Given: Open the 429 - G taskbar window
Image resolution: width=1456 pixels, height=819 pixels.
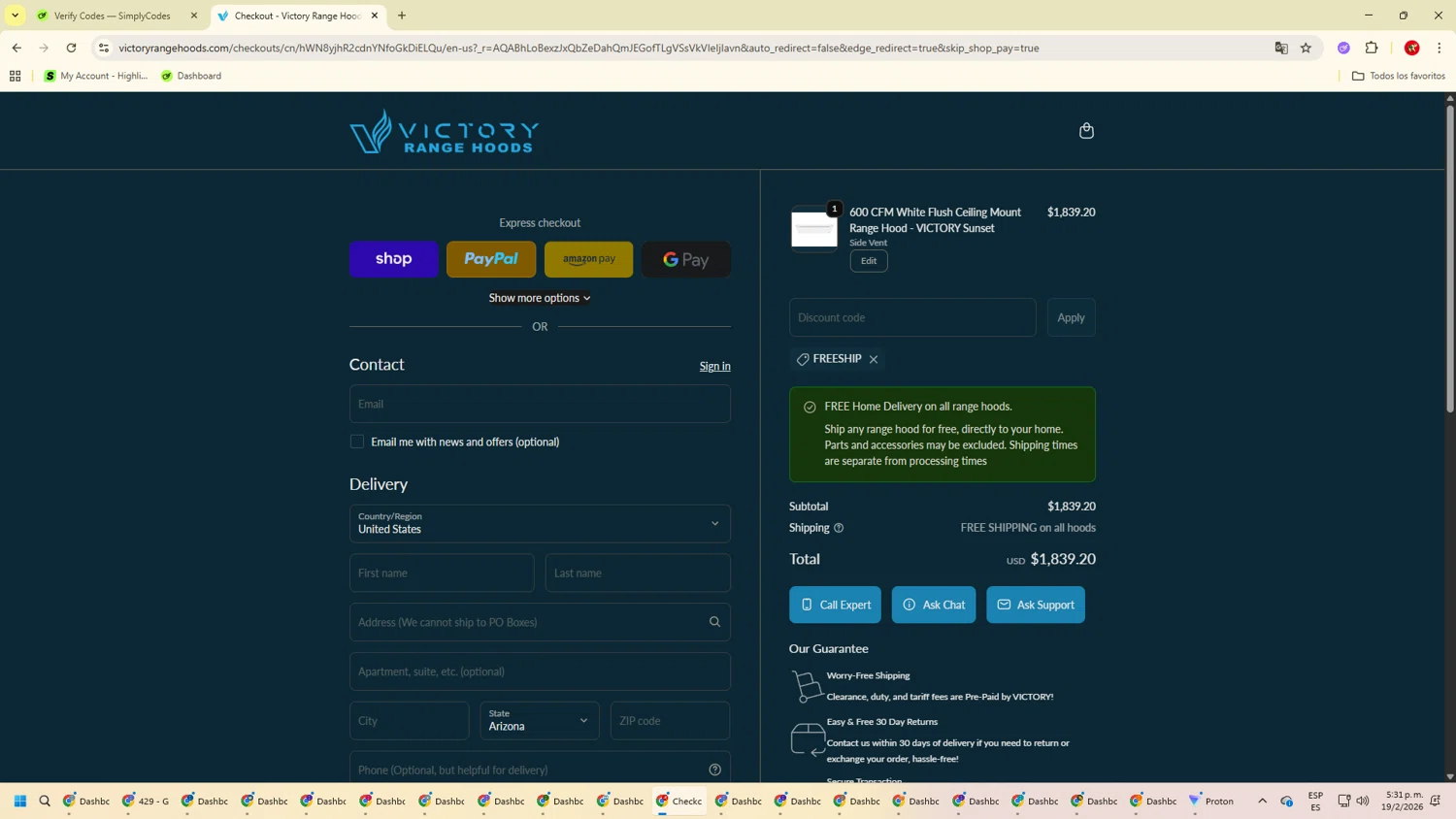Looking at the screenshot, I should point(146,801).
